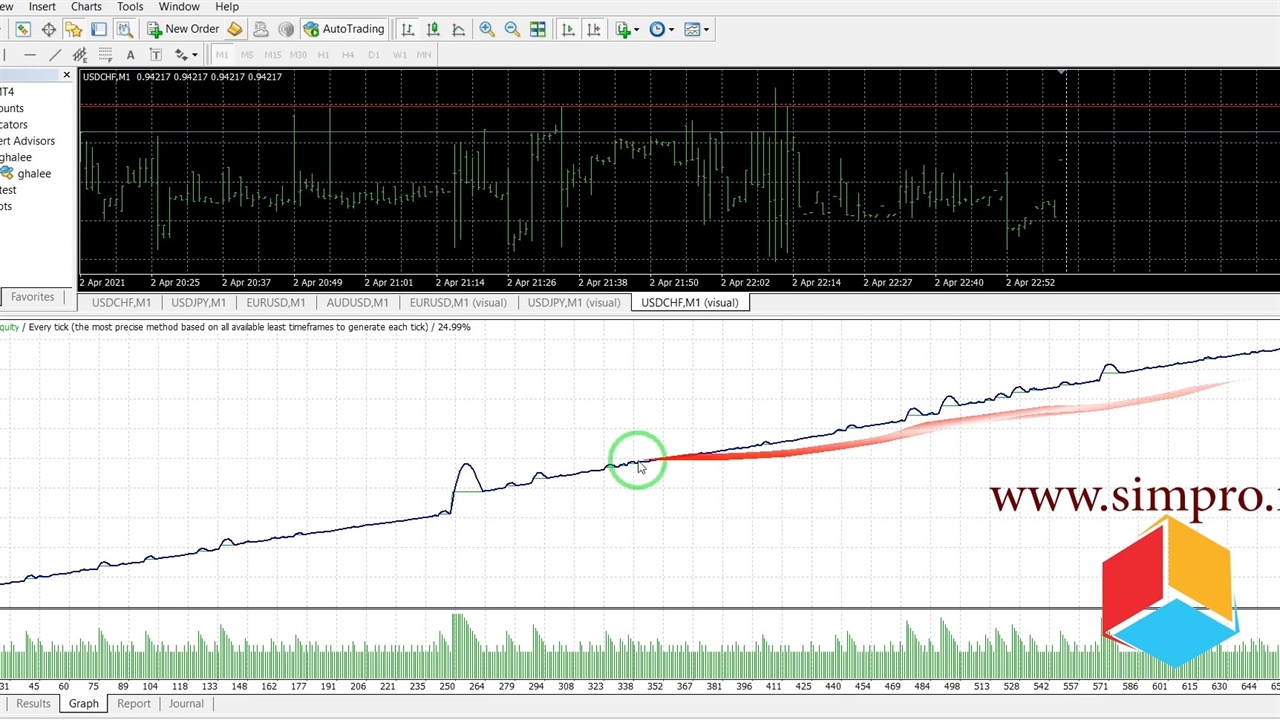Tile chart windows with the grid icon
1280x720 pixels.
(x=538, y=29)
